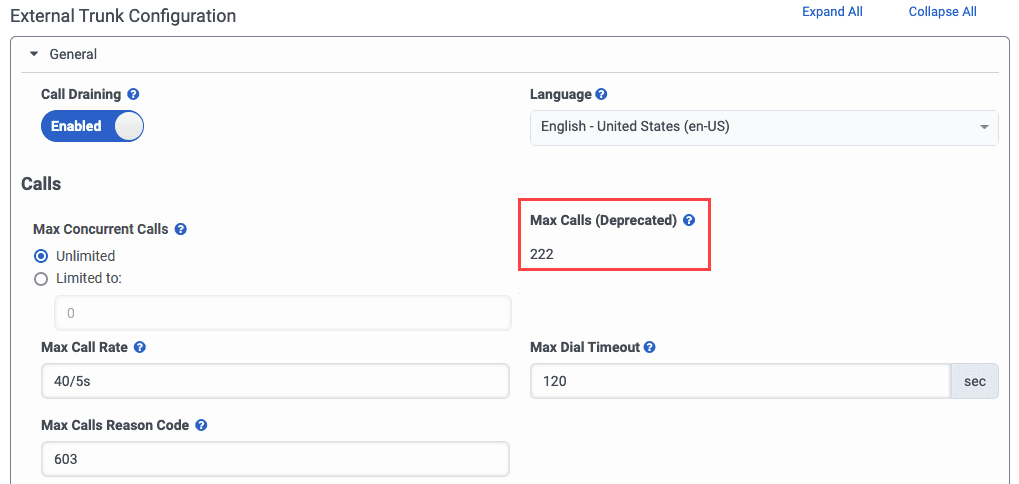1019x484 pixels.
Task: Click the Limited to number input box
Action: coord(283,313)
